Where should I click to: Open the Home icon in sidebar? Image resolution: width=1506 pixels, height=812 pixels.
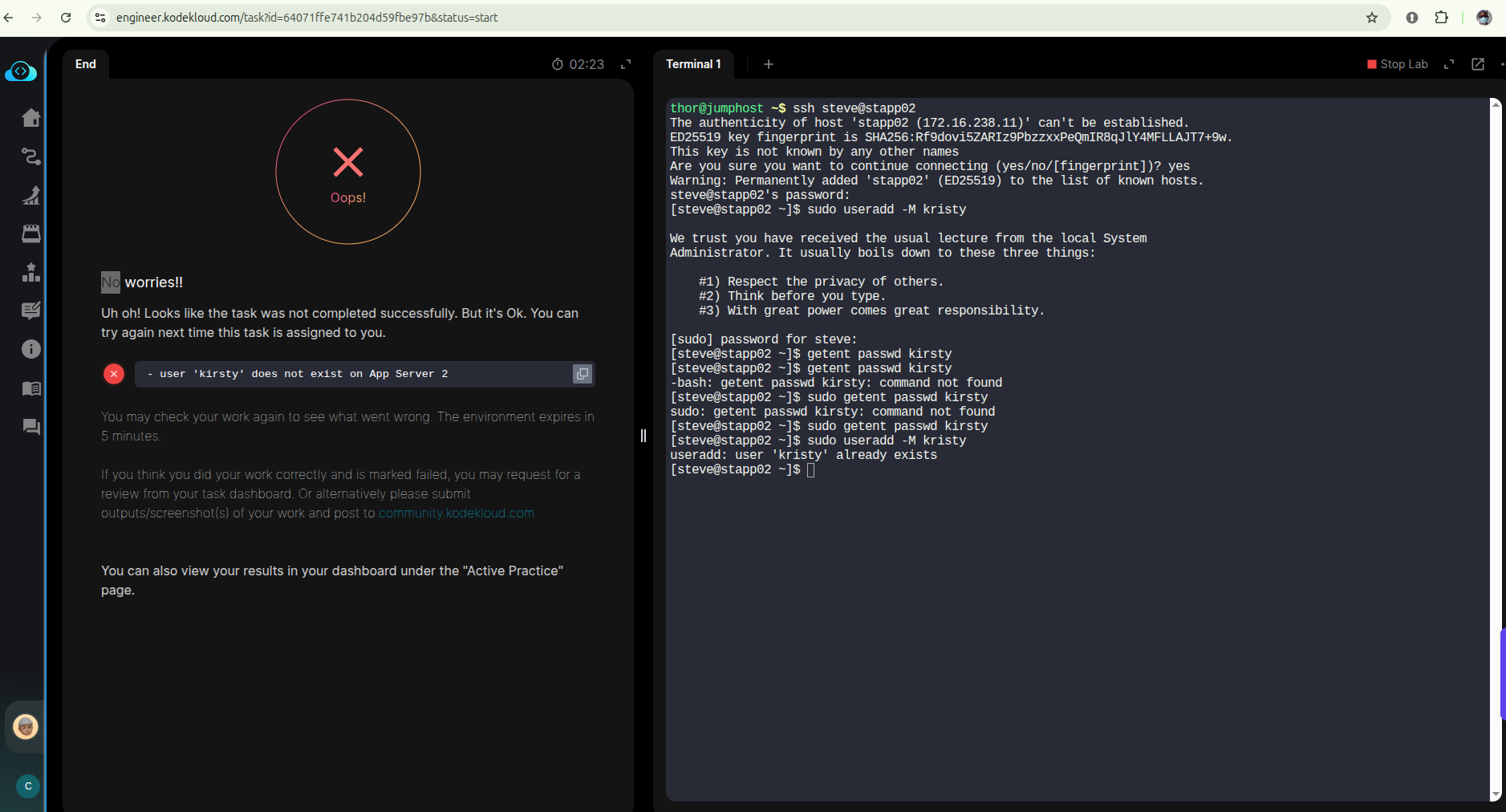click(30, 118)
